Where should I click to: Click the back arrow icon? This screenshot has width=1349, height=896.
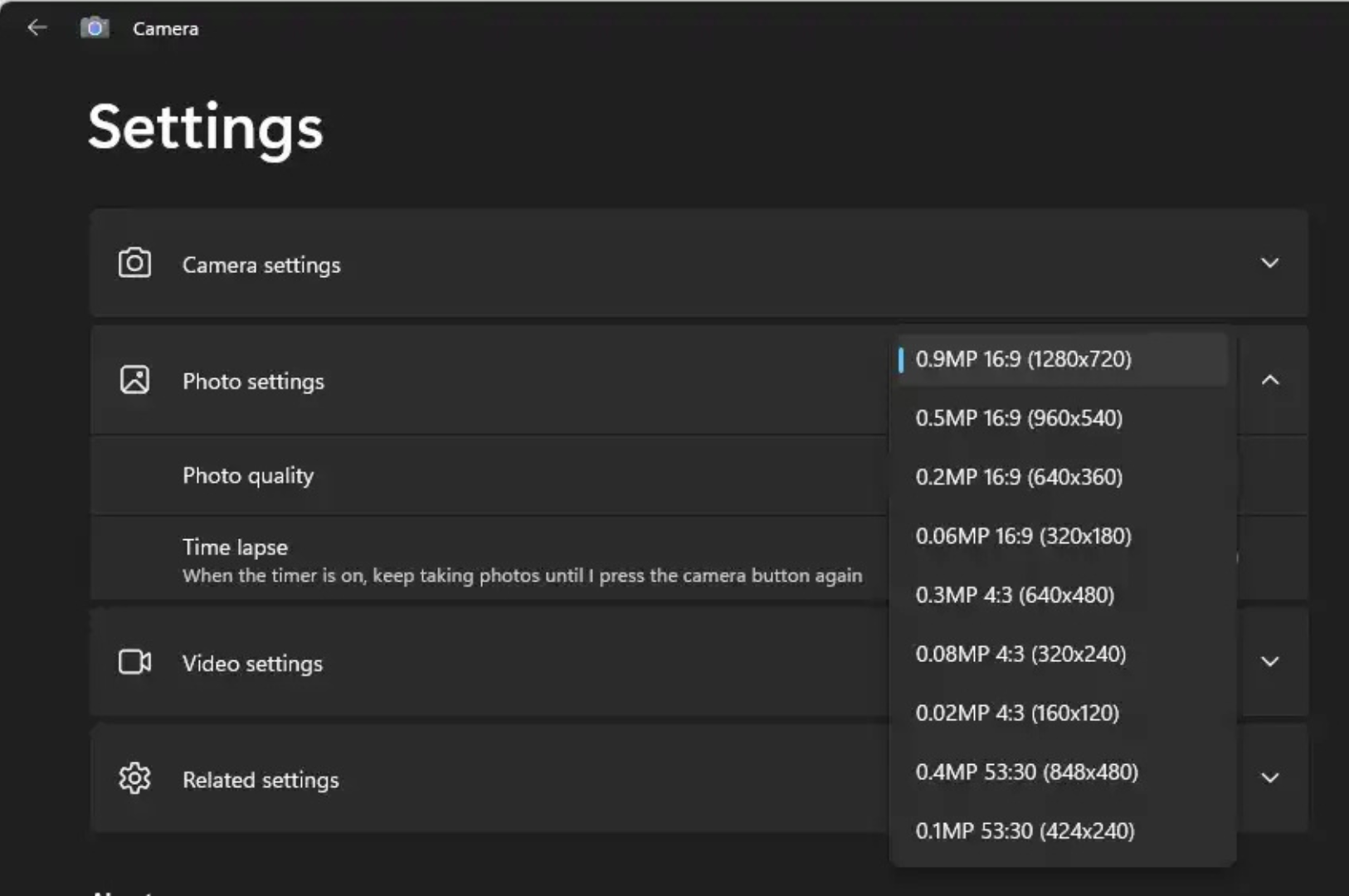point(37,28)
